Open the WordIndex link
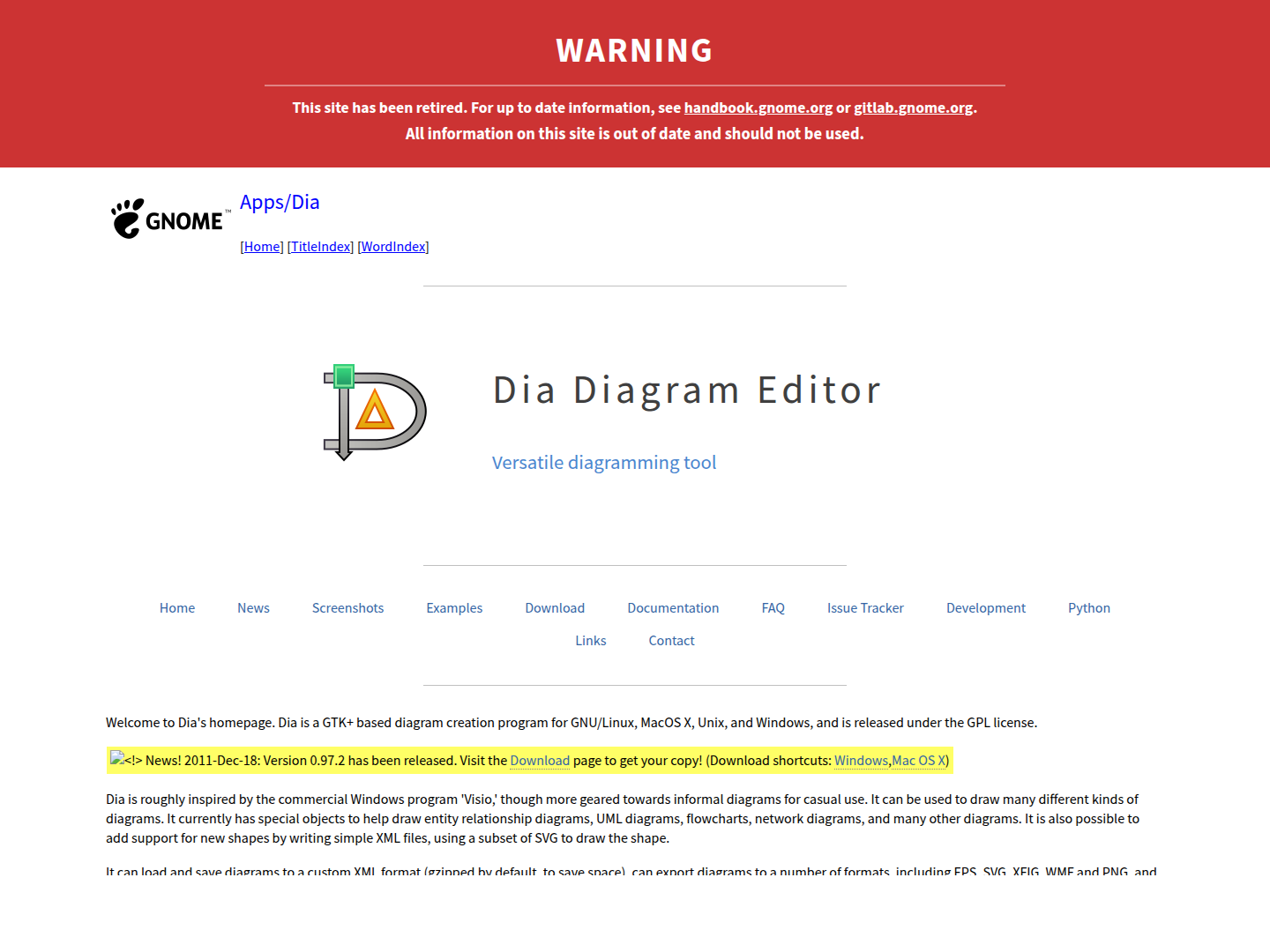Viewport: 1270px width, 952px height. (x=393, y=247)
